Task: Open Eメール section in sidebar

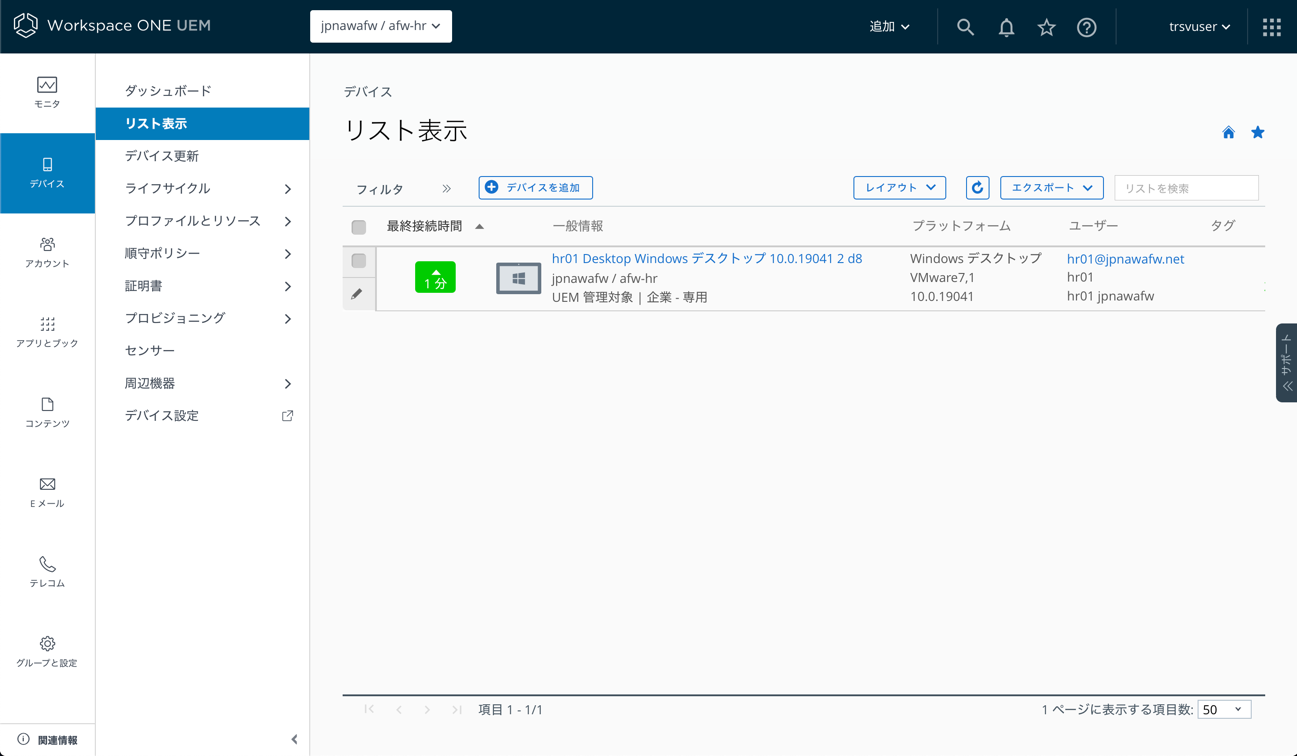Action: (47, 493)
